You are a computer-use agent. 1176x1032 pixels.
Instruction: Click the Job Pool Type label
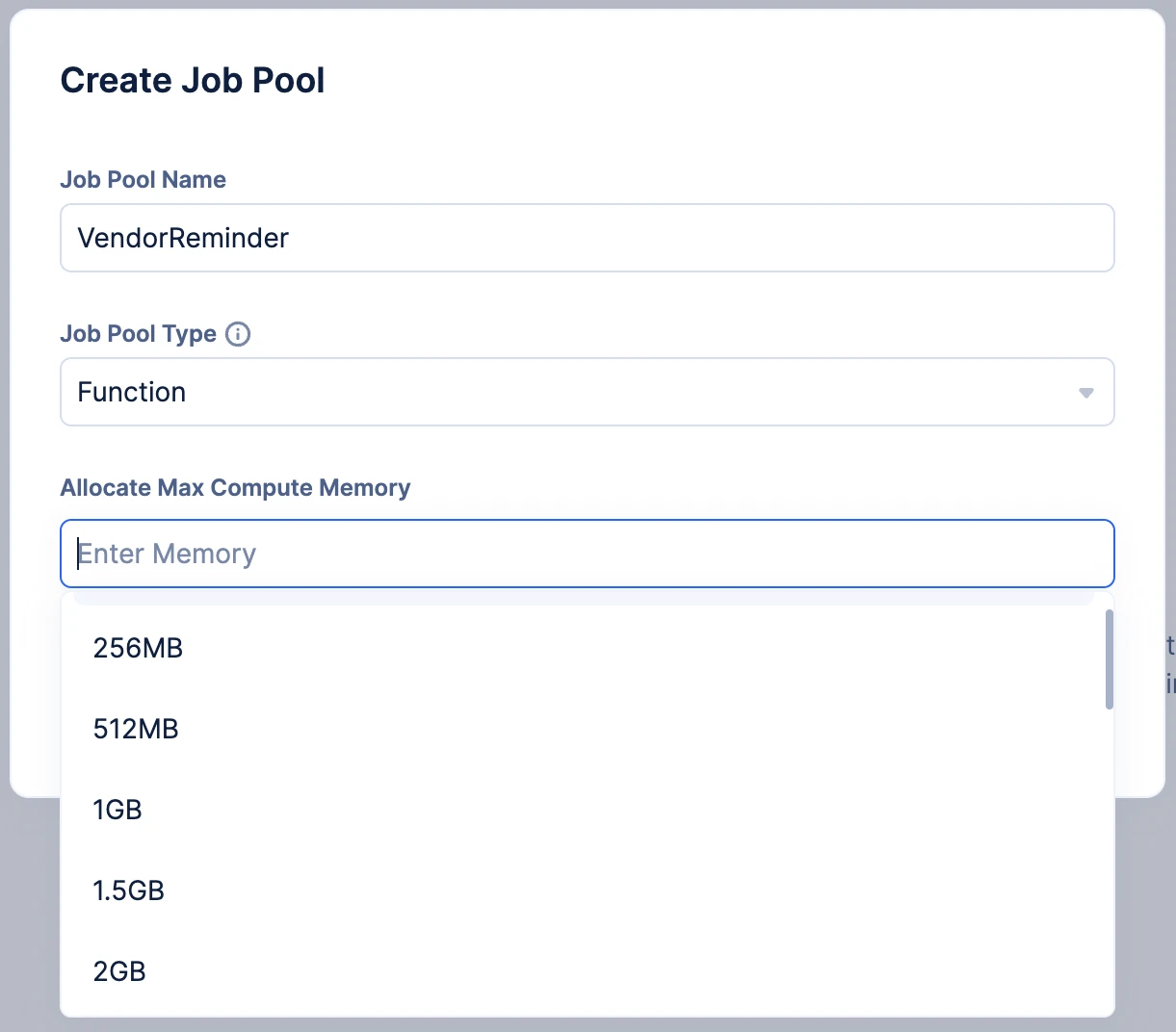click(139, 334)
